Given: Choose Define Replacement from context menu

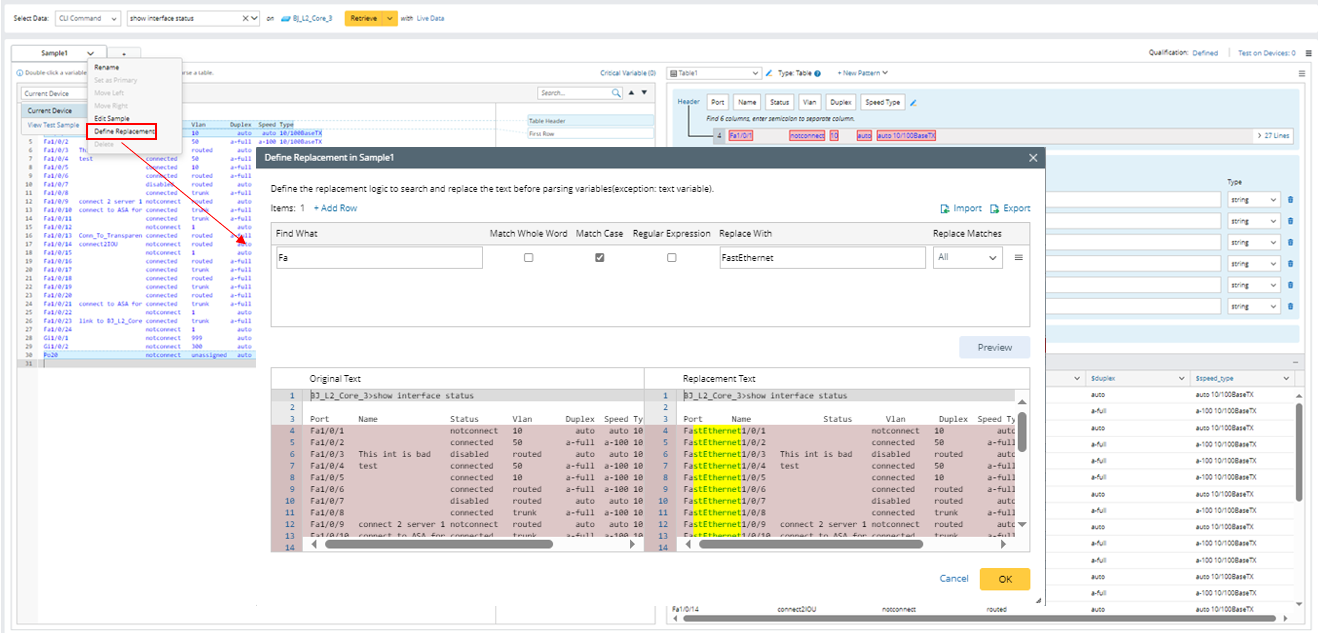Looking at the screenshot, I should click(x=124, y=131).
